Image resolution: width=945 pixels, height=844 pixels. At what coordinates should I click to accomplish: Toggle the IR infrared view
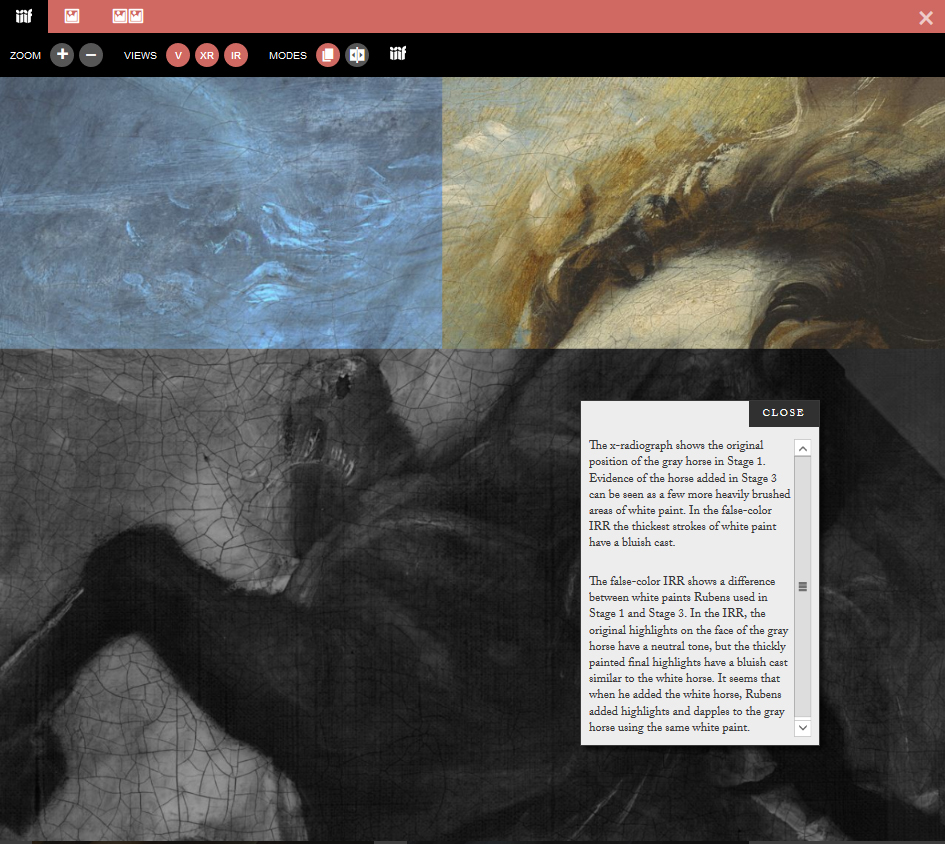coord(236,55)
